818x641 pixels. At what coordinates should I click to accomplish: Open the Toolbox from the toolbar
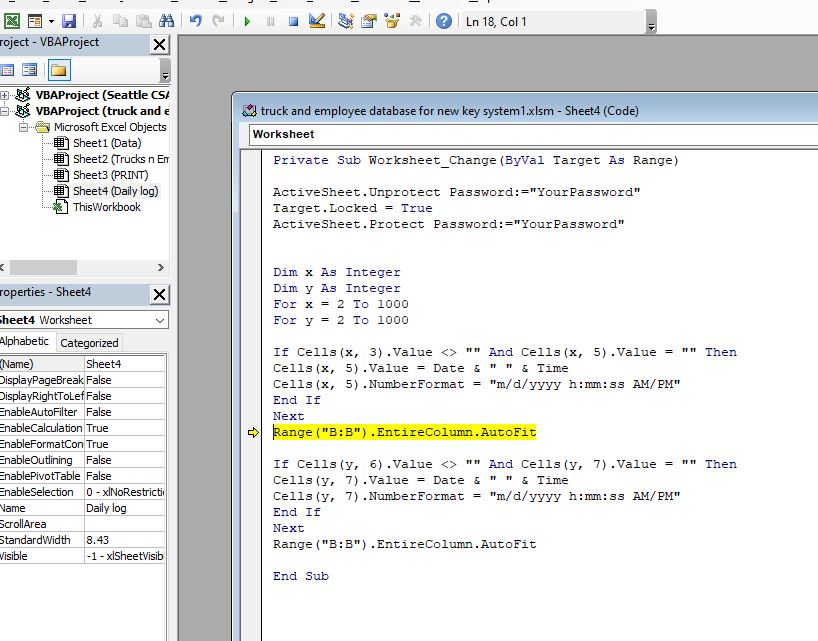tap(415, 21)
